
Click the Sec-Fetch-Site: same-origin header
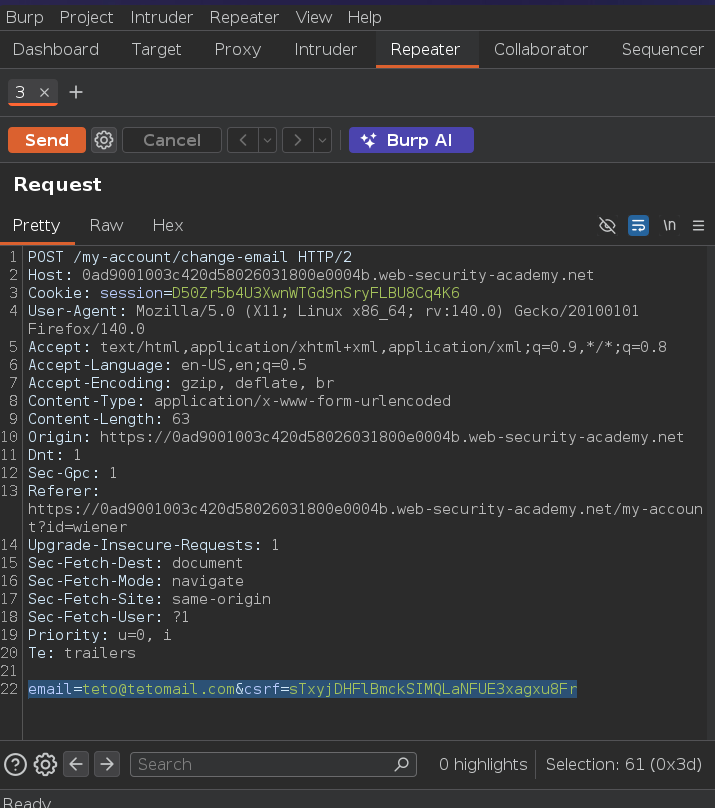coord(149,599)
